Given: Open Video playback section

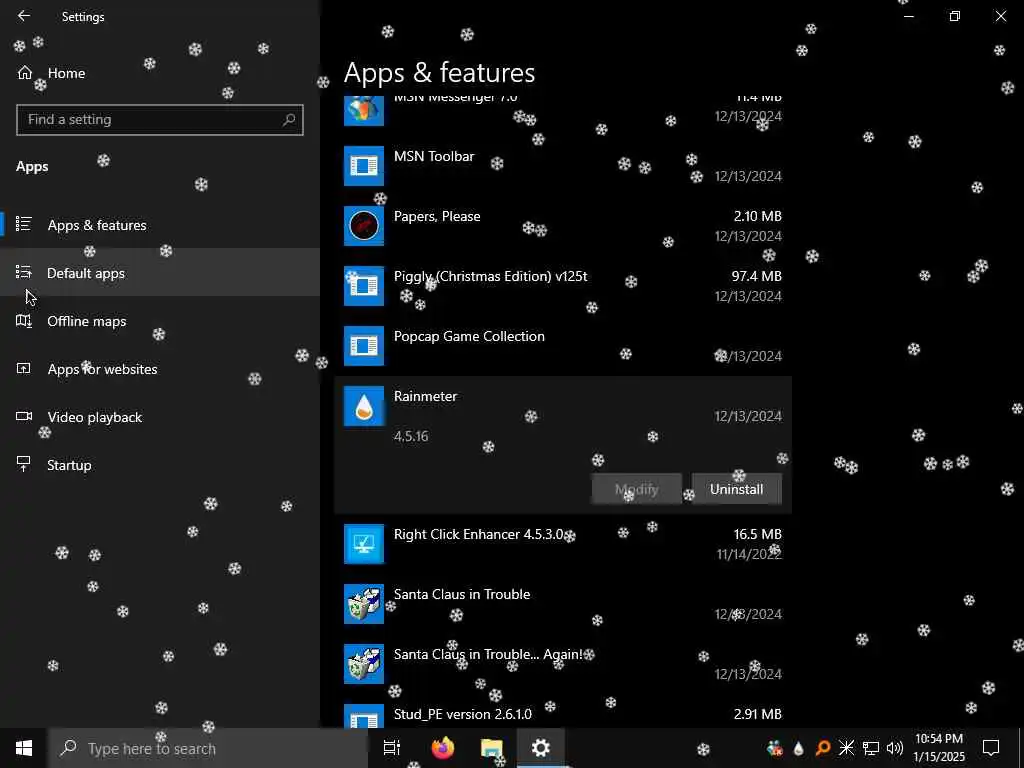Looking at the screenshot, I should [x=160, y=417].
